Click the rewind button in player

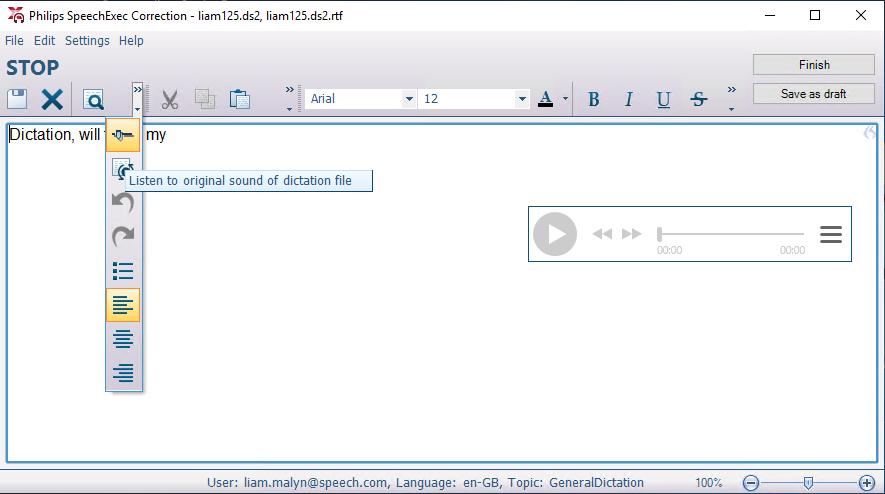602,234
